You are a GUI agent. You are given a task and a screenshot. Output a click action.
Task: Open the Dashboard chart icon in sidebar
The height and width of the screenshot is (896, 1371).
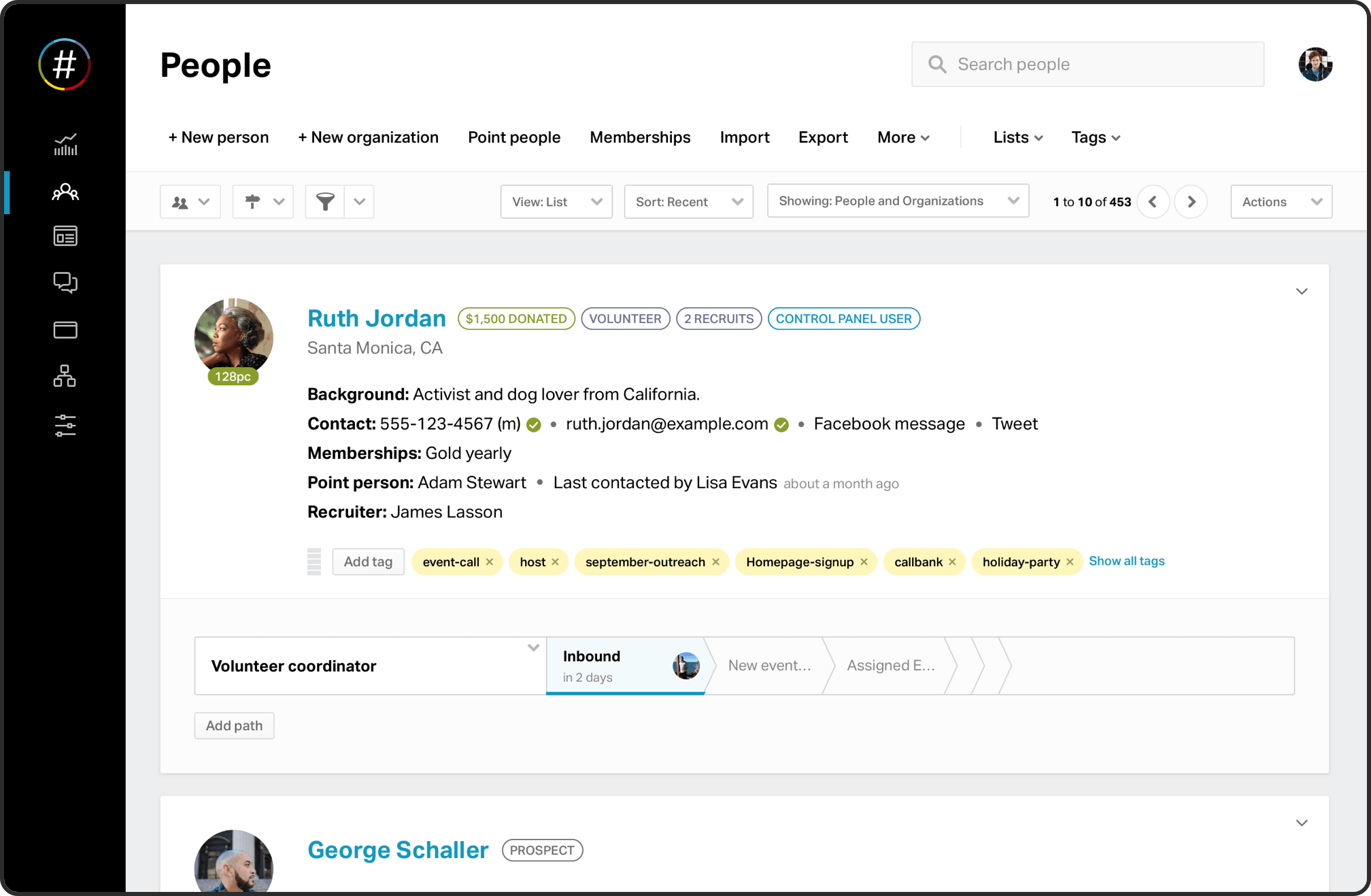tap(65, 145)
